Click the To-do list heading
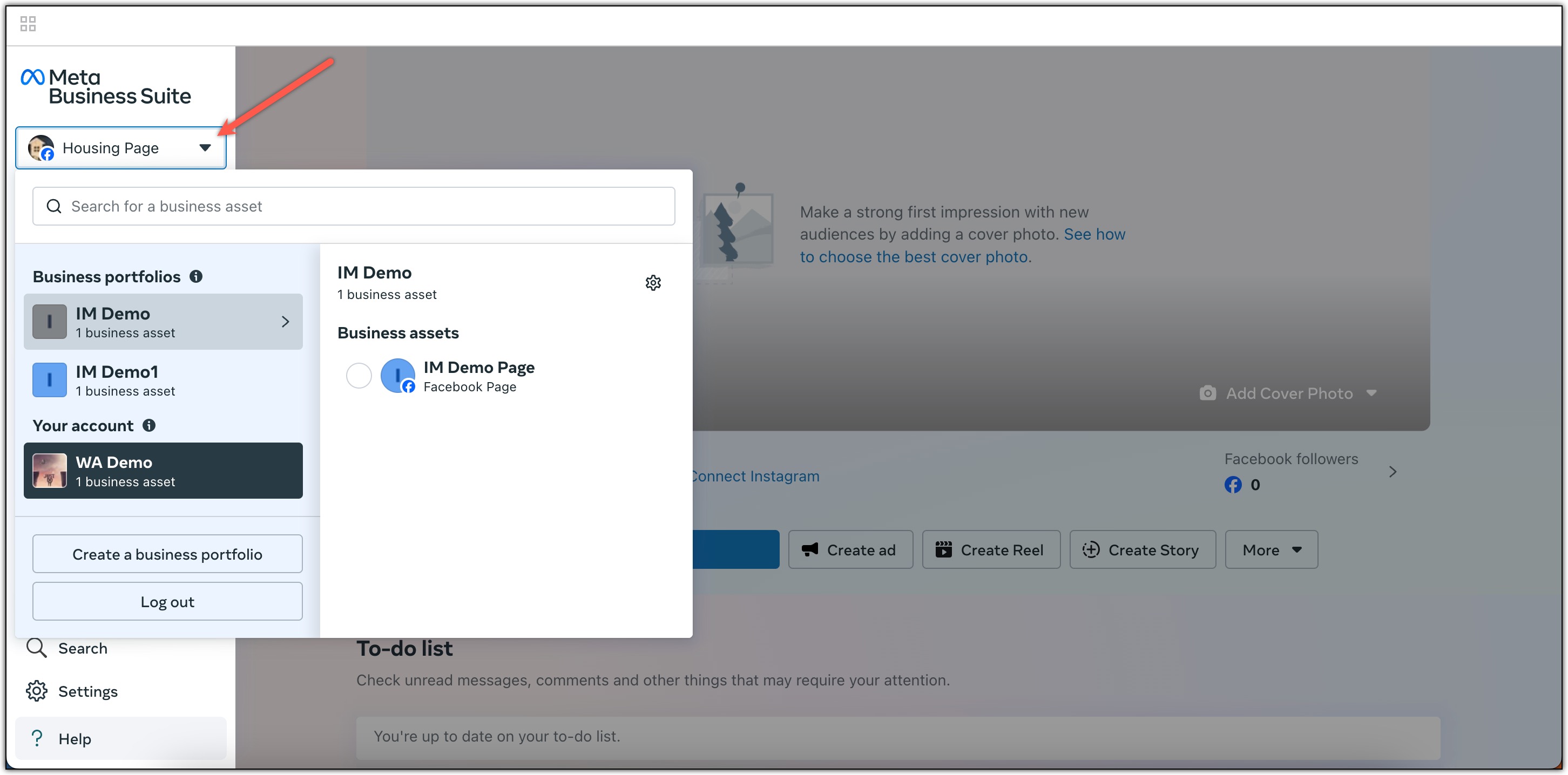The width and height of the screenshot is (1568, 775). tap(404, 649)
